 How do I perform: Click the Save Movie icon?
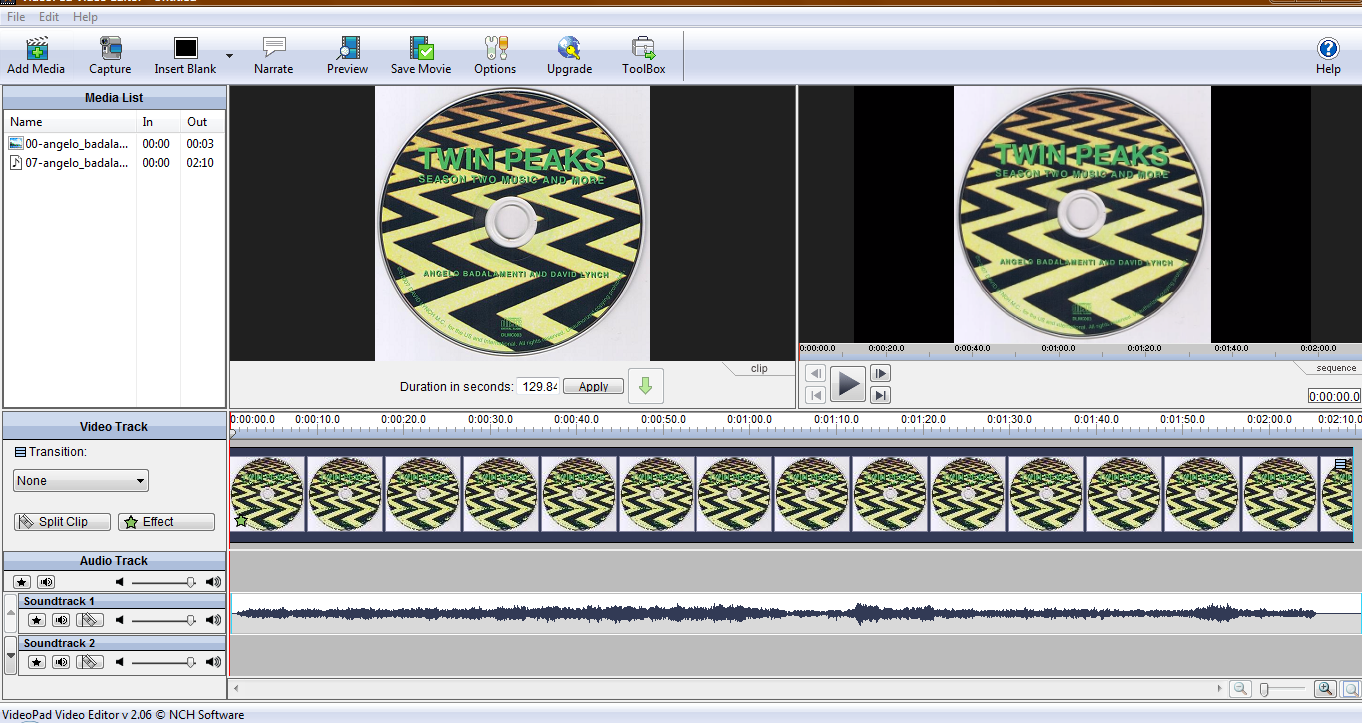tap(420, 56)
